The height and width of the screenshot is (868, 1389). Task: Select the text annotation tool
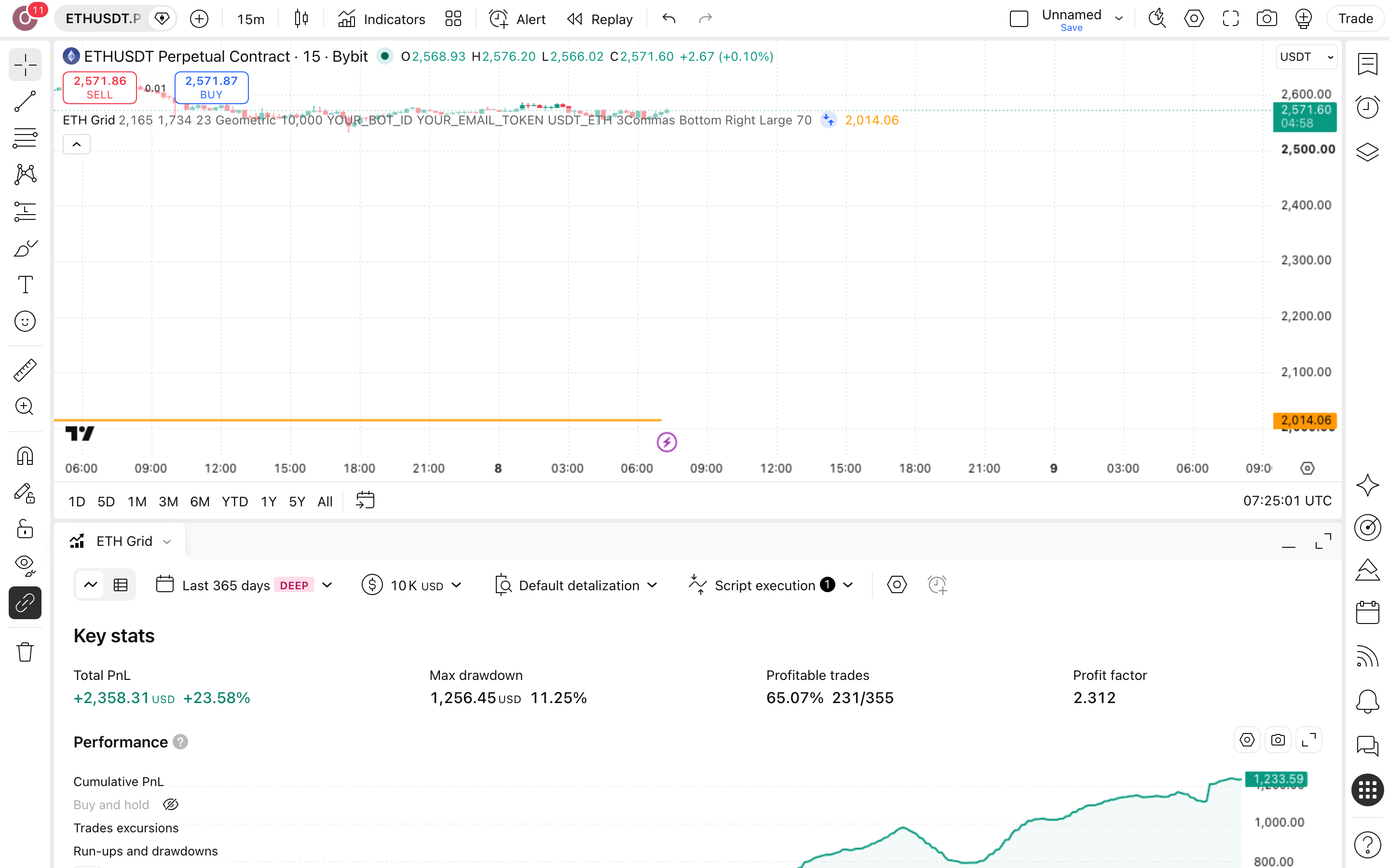pyautogui.click(x=25, y=285)
